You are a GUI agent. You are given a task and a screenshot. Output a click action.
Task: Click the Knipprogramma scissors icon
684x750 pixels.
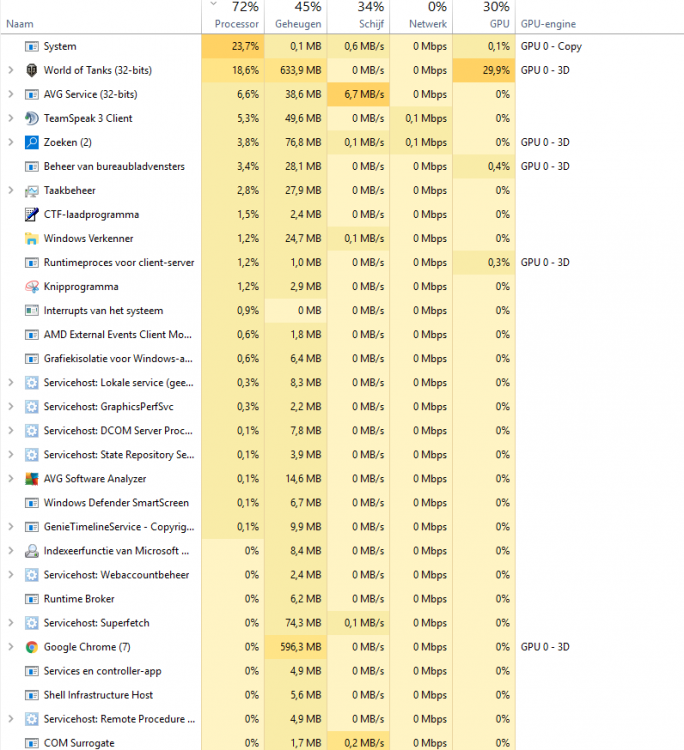point(31,287)
